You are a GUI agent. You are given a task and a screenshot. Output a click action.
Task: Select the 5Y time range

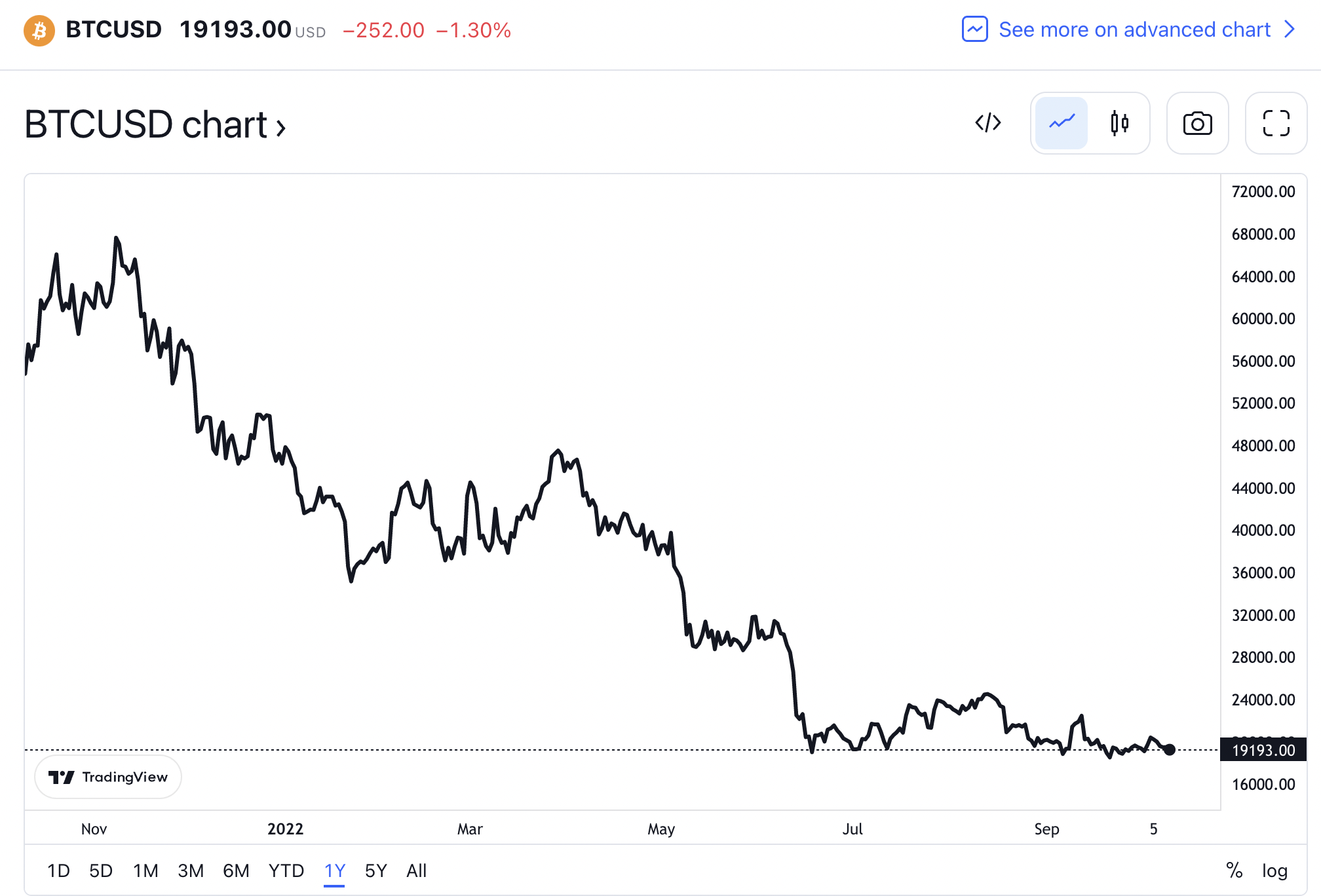tap(375, 870)
